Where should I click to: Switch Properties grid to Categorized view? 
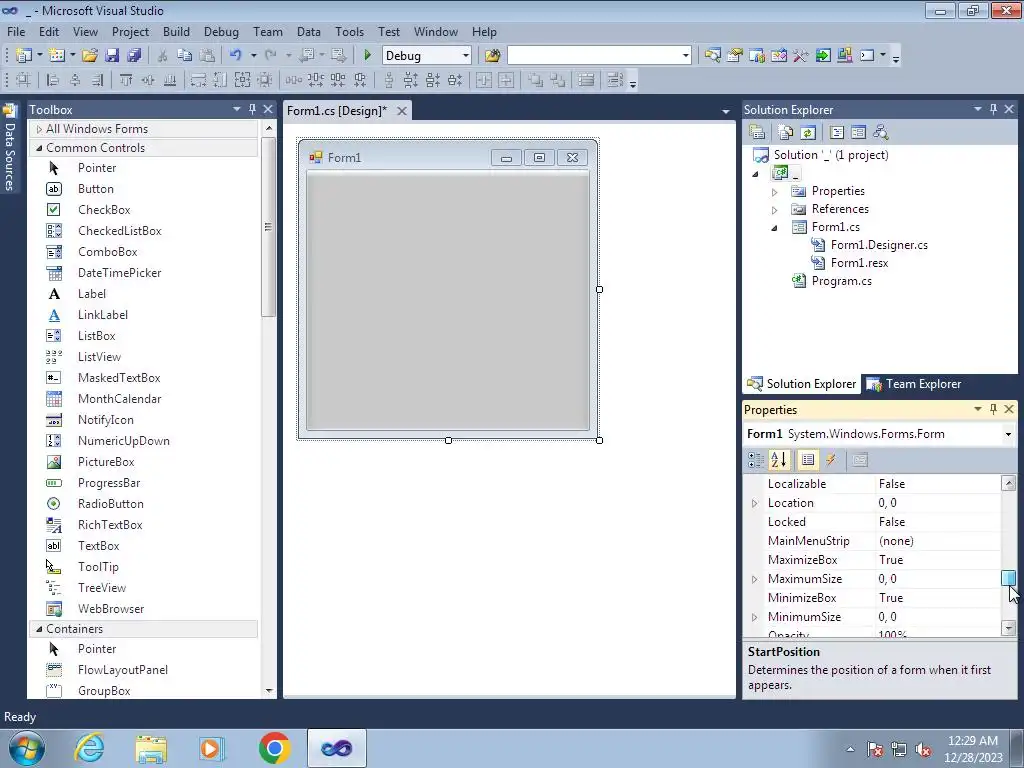coord(756,460)
